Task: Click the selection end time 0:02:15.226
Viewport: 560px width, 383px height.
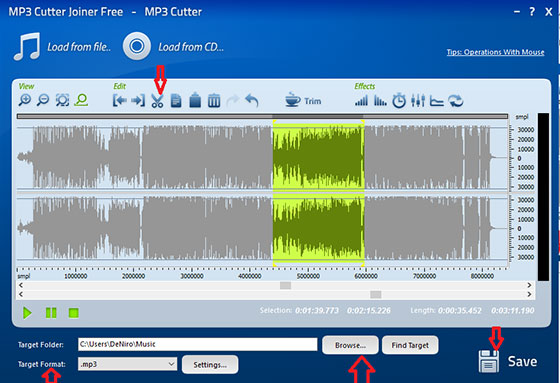Action: pos(369,310)
